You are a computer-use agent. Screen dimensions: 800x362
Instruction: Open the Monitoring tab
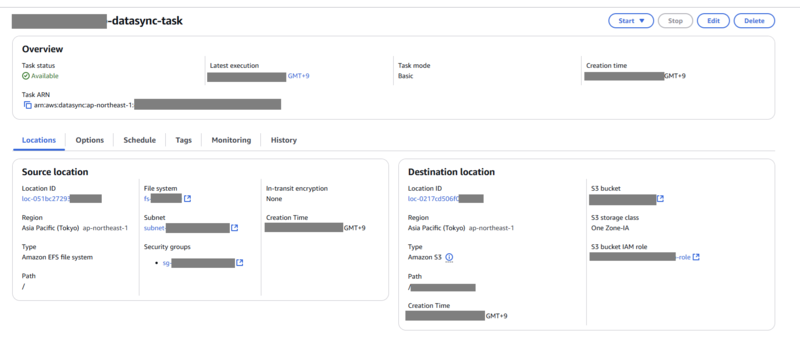click(x=231, y=140)
